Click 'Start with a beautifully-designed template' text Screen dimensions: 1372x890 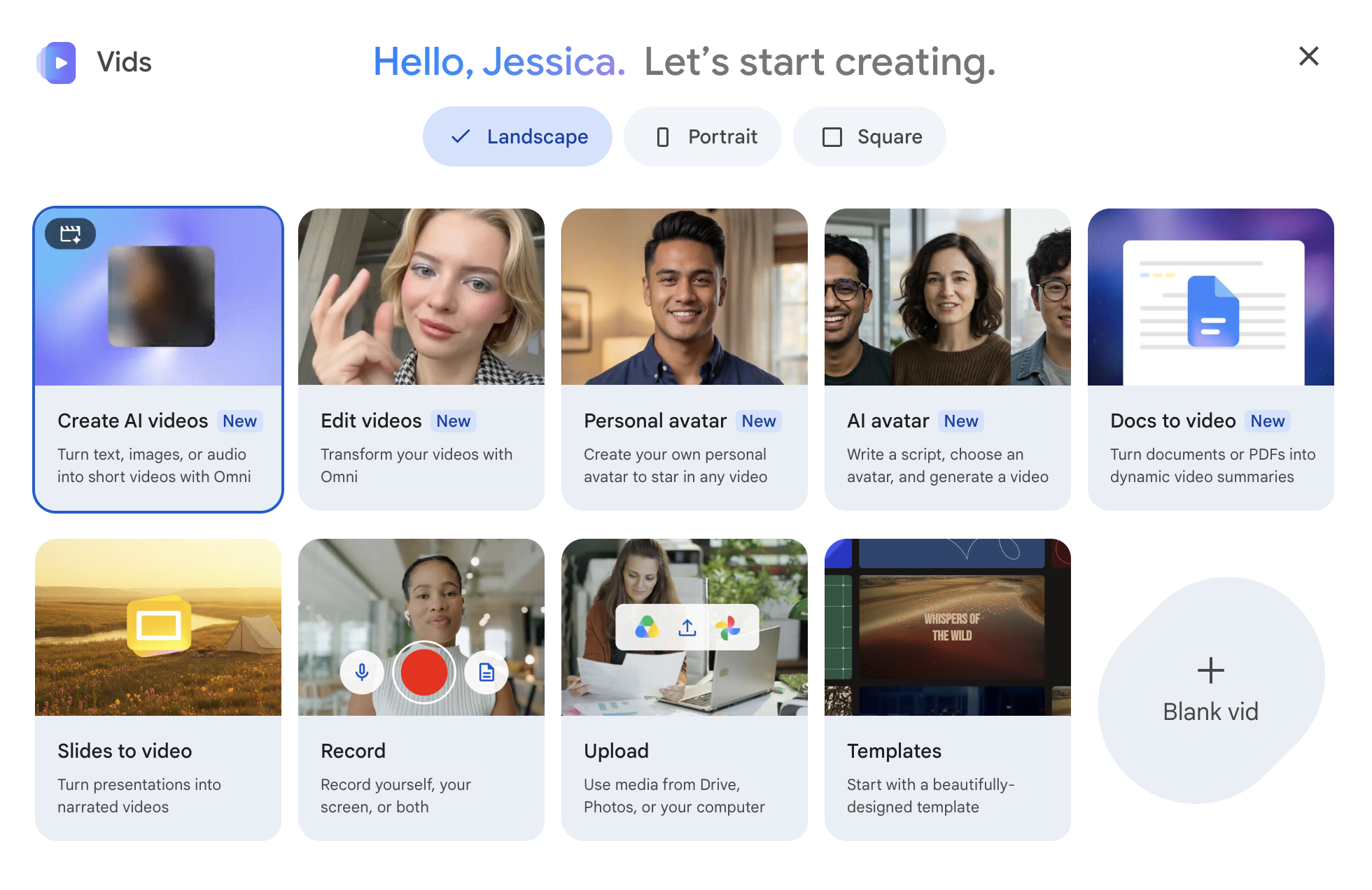coord(931,796)
